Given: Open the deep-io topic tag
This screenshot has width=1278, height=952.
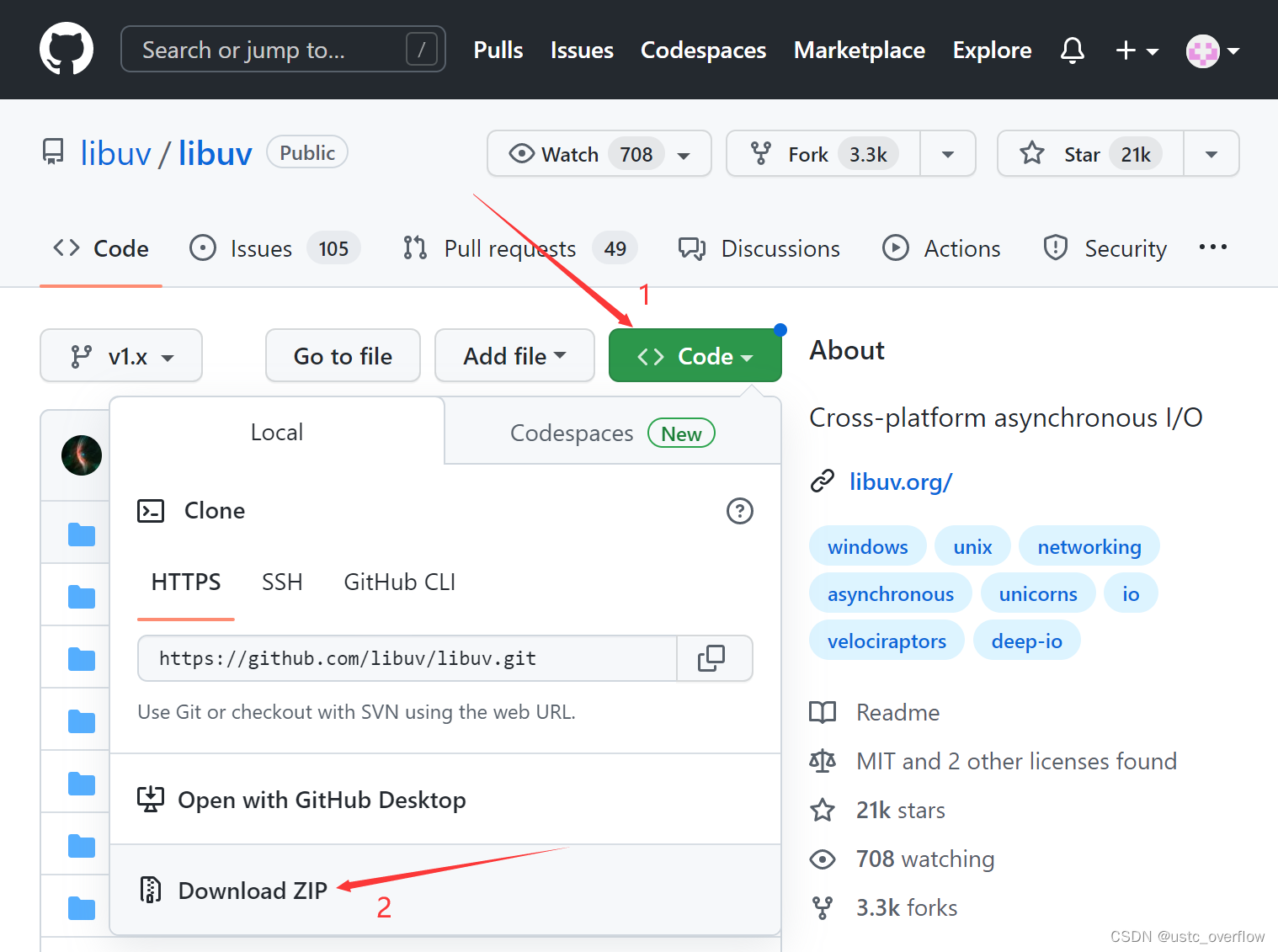Looking at the screenshot, I should tap(1026, 641).
